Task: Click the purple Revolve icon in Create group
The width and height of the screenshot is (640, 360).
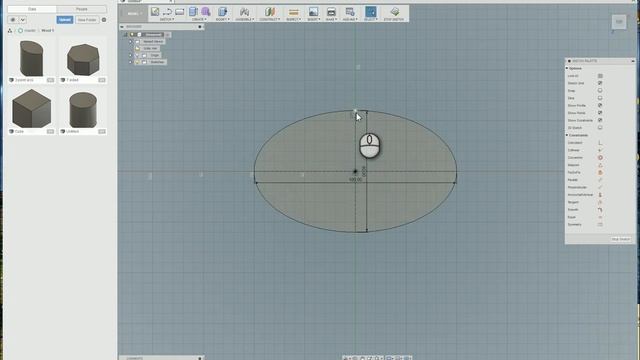Action: pyautogui.click(x=206, y=12)
